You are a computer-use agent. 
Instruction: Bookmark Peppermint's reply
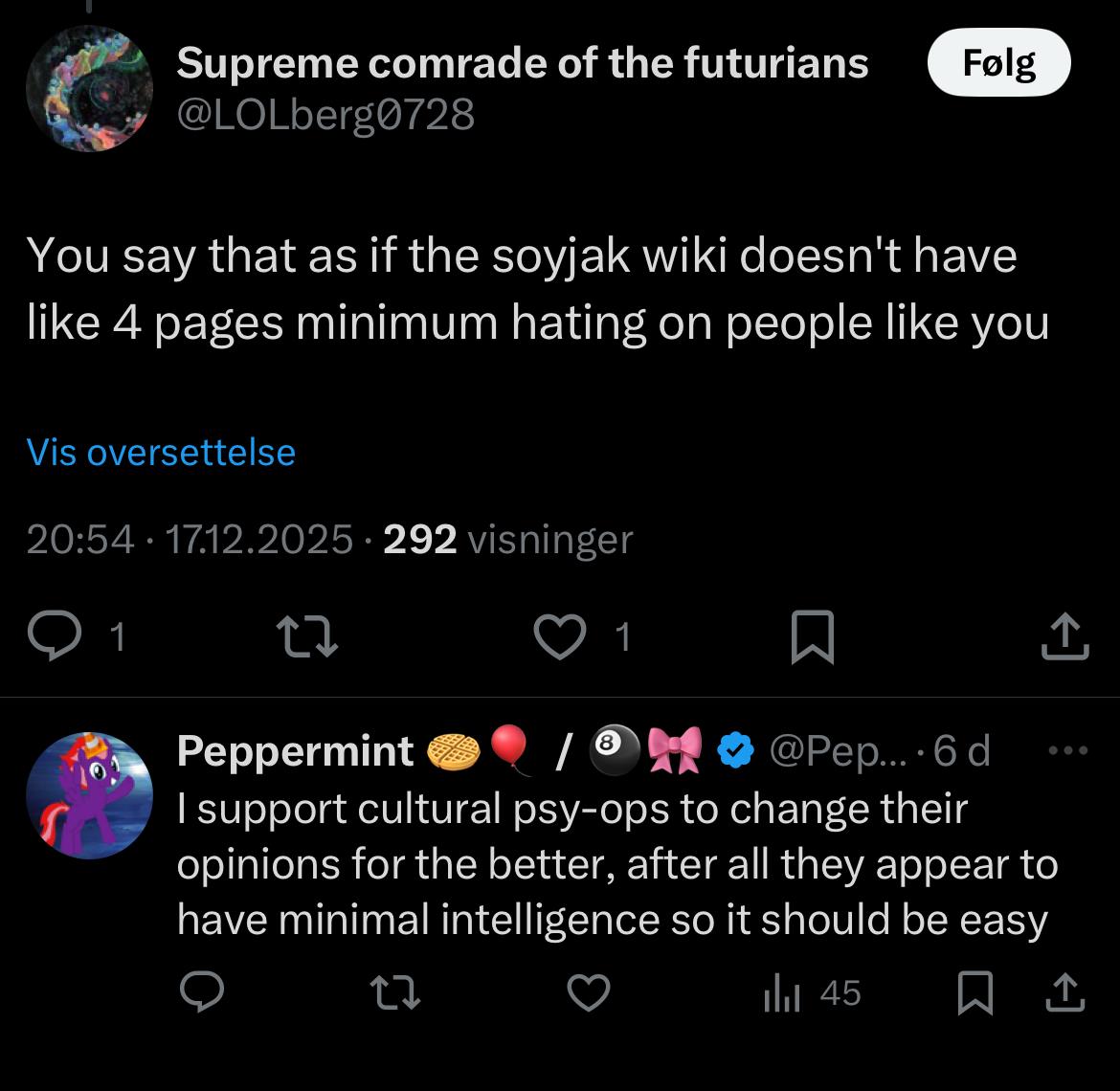(x=976, y=993)
